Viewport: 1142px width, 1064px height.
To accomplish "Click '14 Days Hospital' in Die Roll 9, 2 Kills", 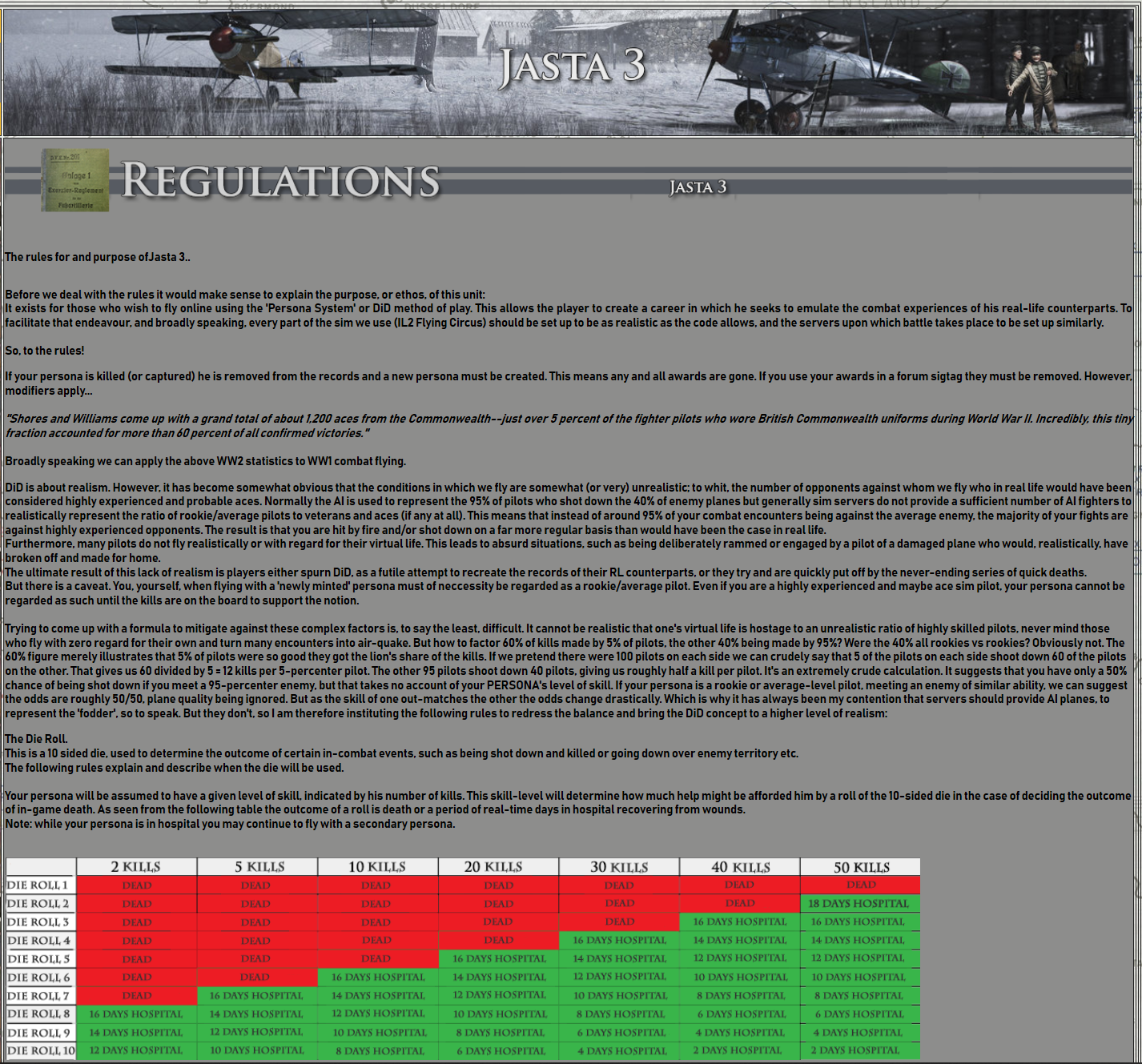I will point(136,1032).
